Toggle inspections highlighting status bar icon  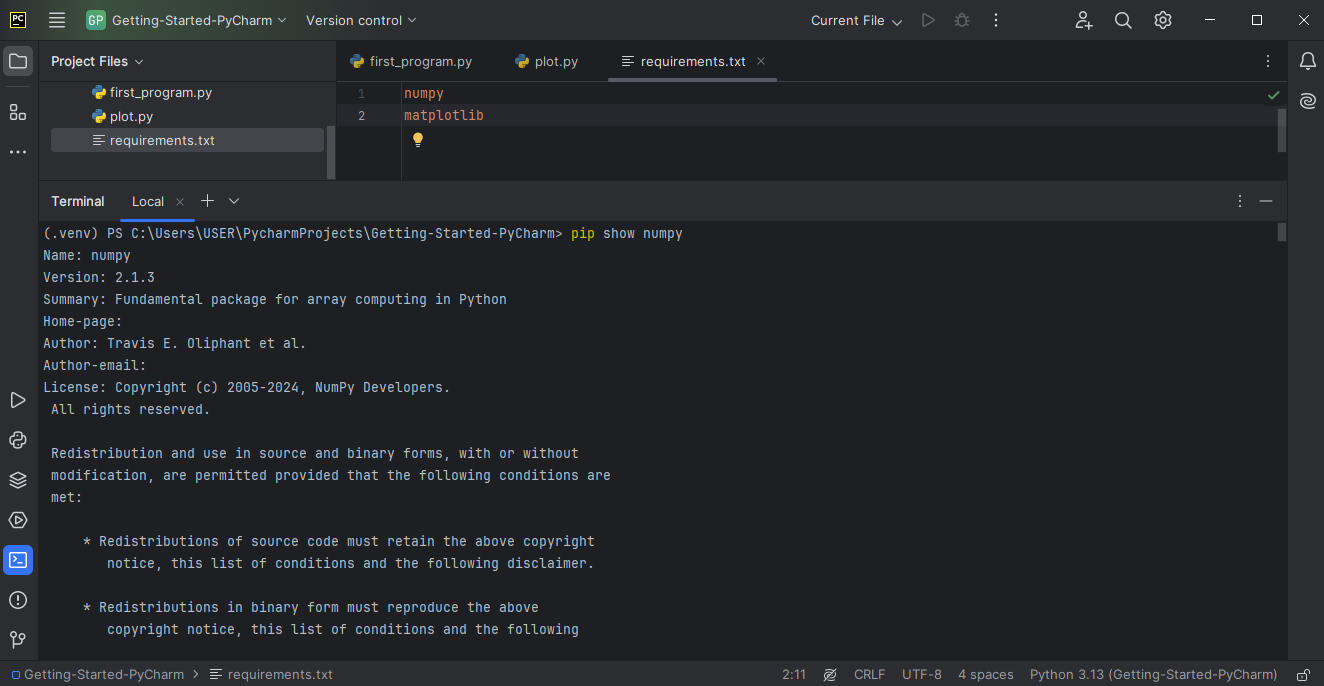pyautogui.click(x=829, y=675)
